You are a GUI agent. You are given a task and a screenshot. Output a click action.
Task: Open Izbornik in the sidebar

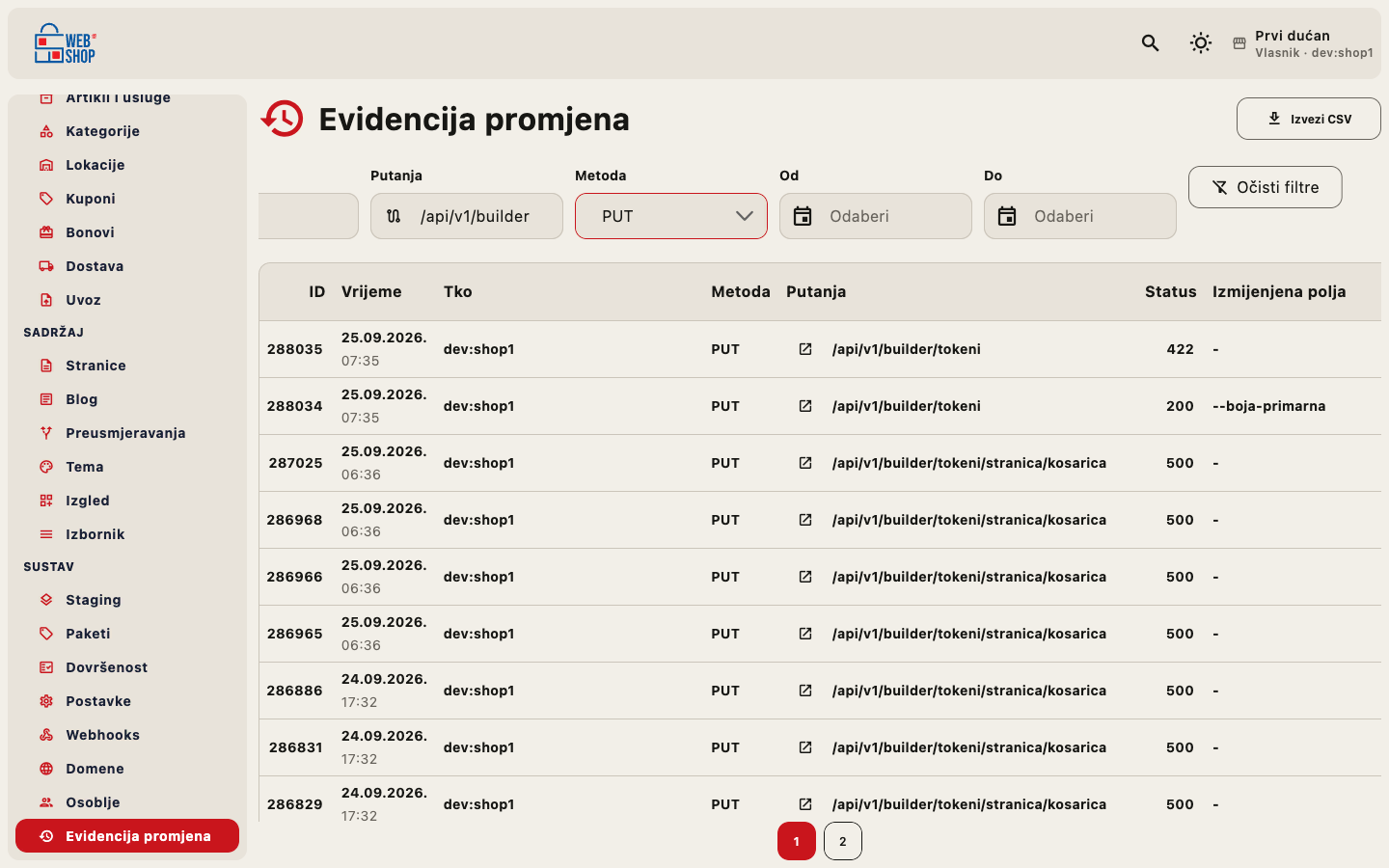[127, 534]
